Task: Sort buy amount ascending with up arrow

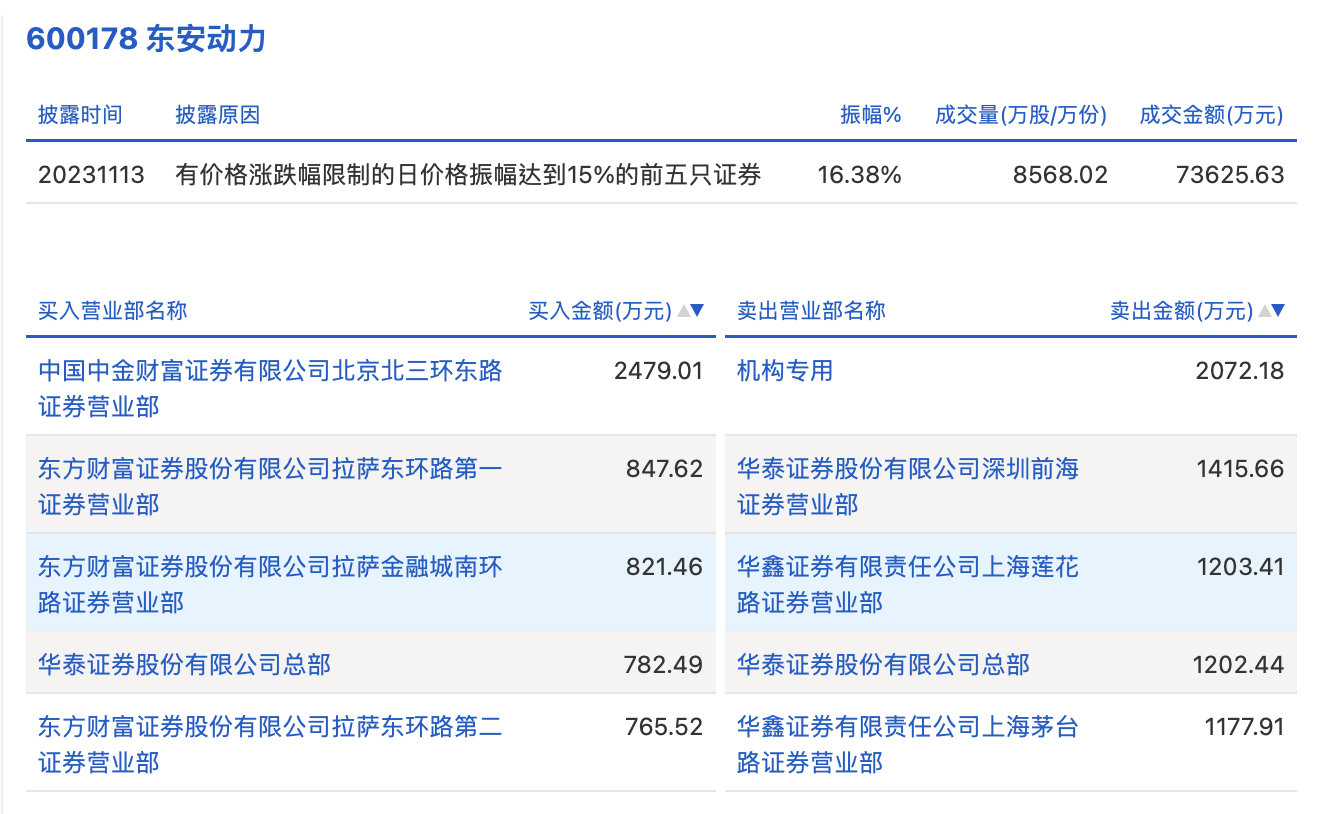Action: pos(684,311)
